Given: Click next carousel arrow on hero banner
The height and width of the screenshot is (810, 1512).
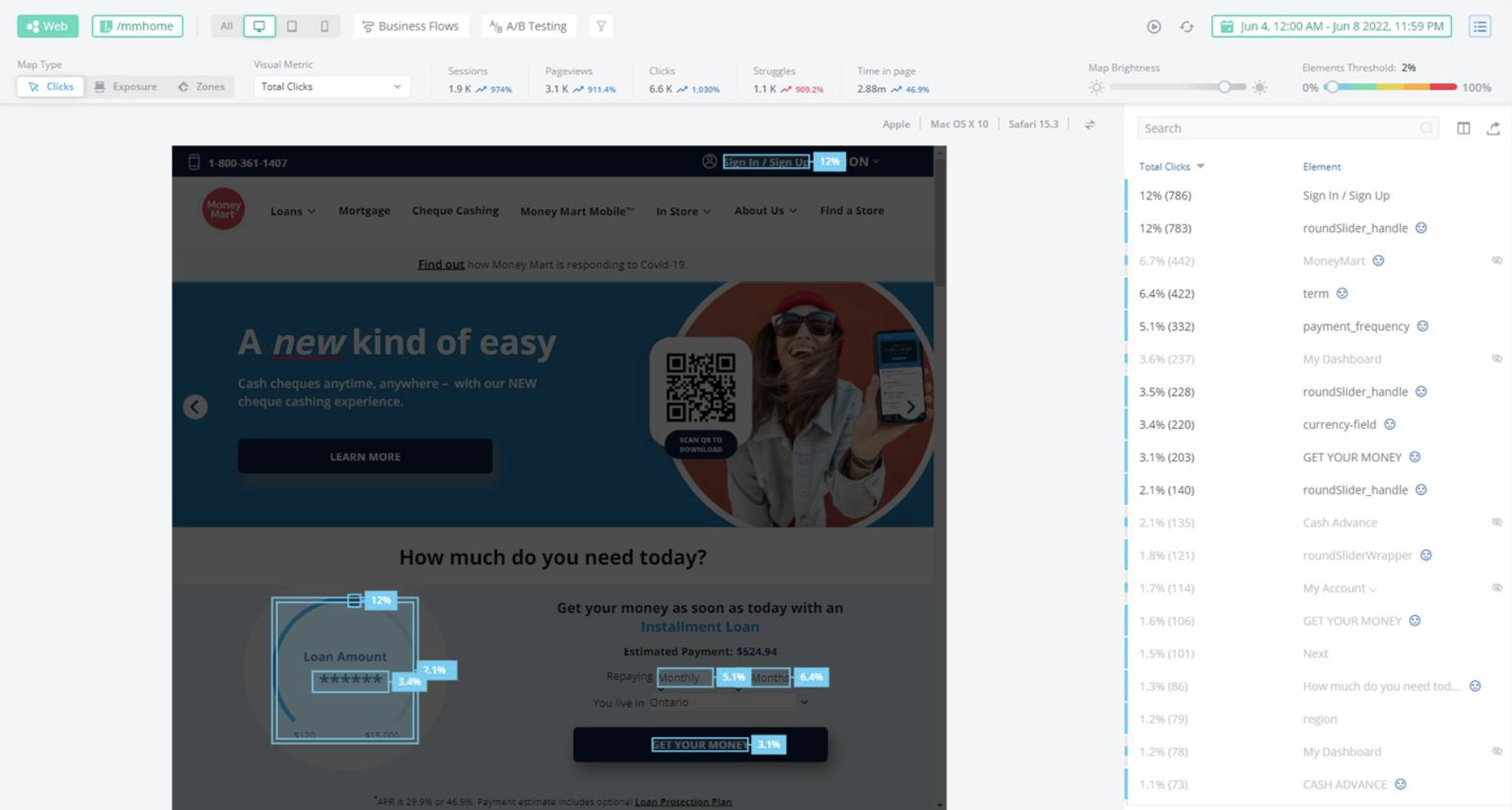Looking at the screenshot, I should (911, 407).
